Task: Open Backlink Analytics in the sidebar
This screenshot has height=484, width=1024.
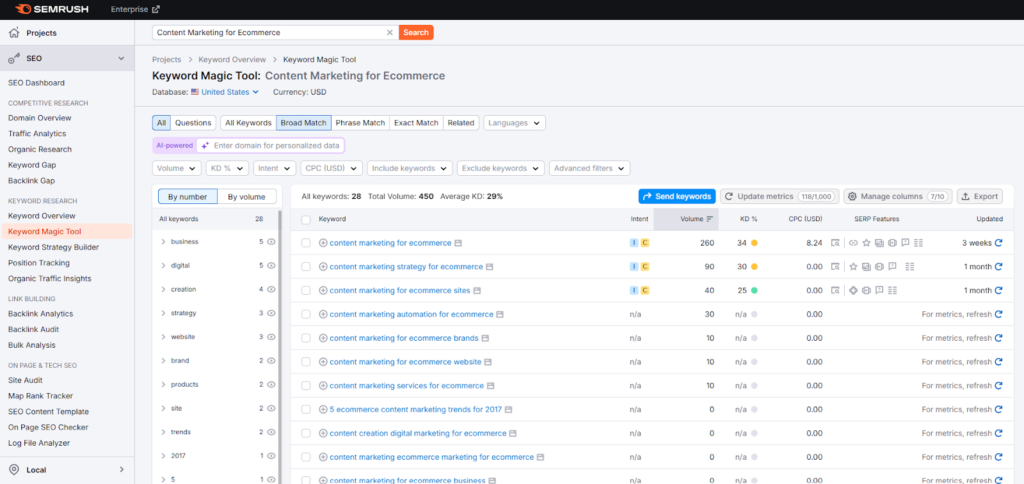Action: (40, 314)
